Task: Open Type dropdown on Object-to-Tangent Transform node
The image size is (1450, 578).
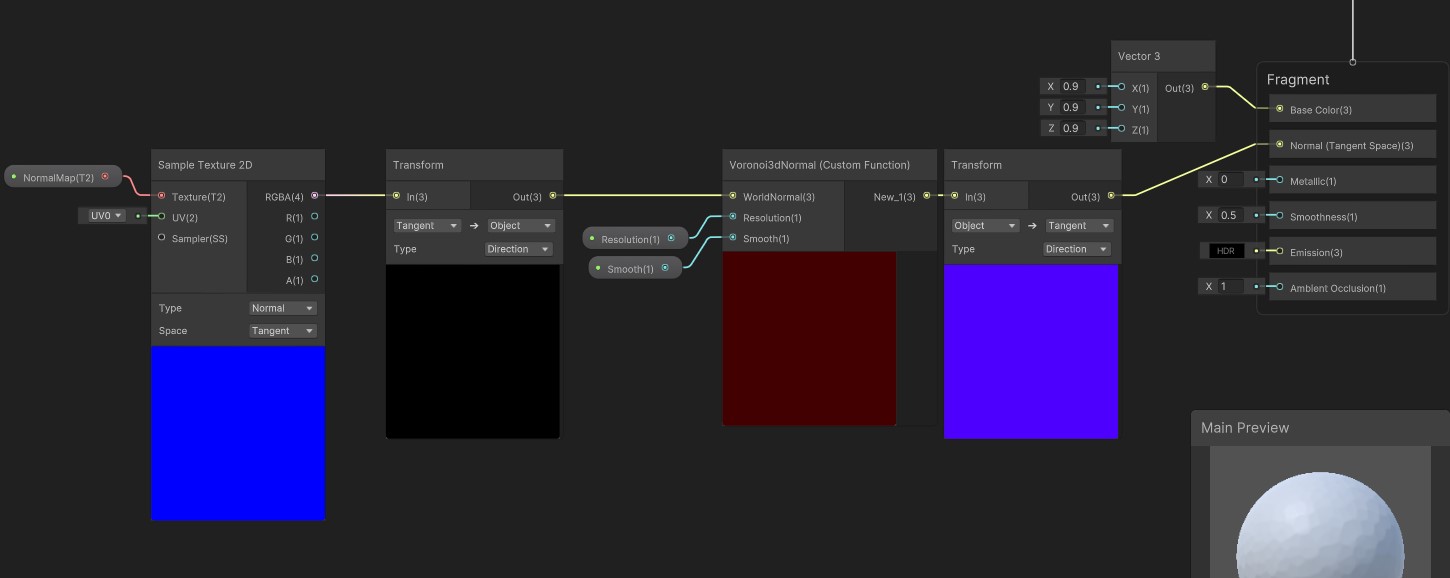Action: [1078, 249]
